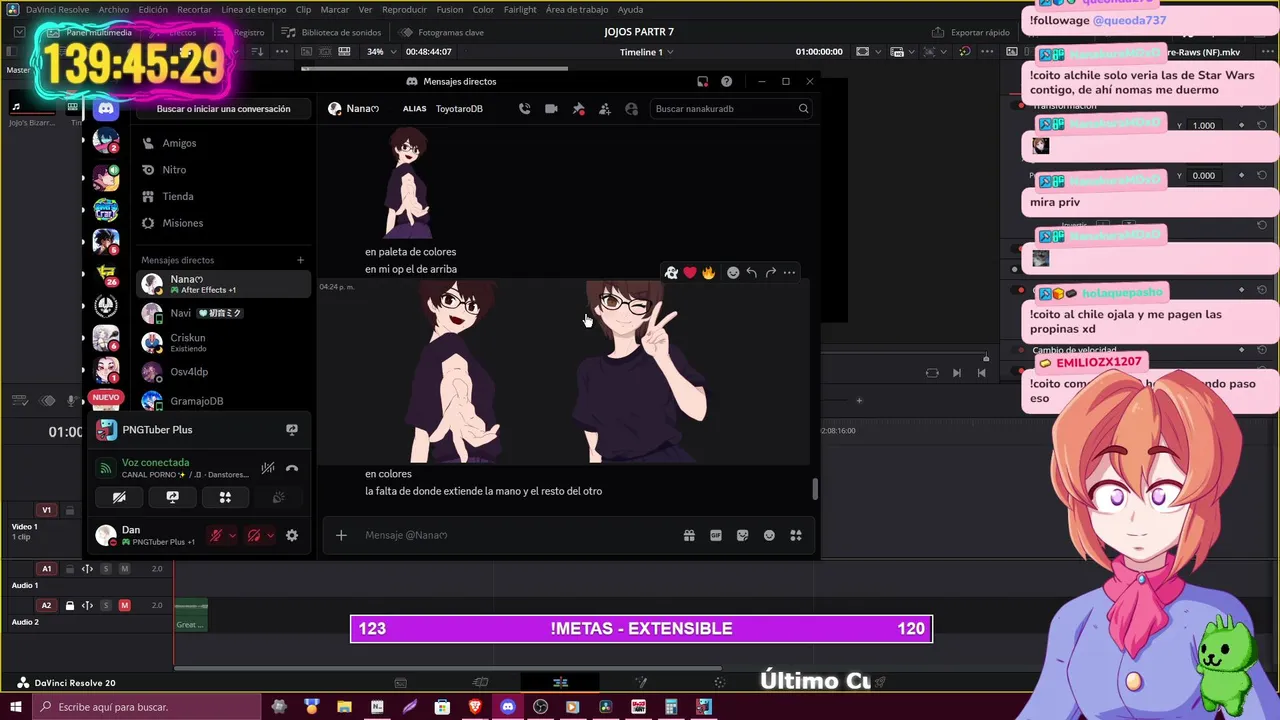Forward the hovered message
The height and width of the screenshot is (720, 1280).
[770, 272]
